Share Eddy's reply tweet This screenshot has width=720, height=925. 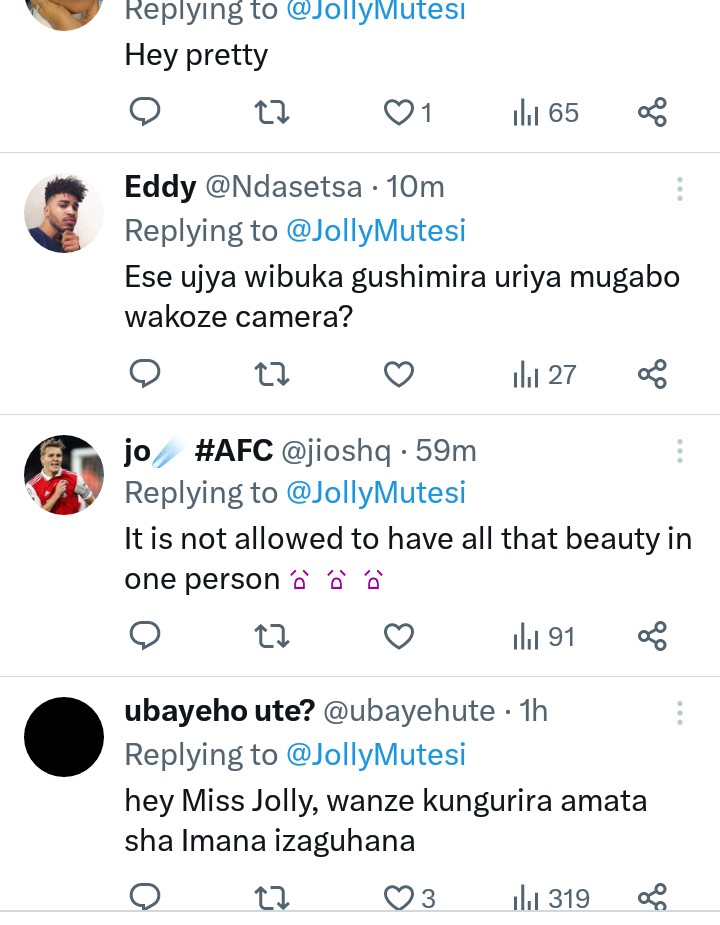tap(652, 374)
